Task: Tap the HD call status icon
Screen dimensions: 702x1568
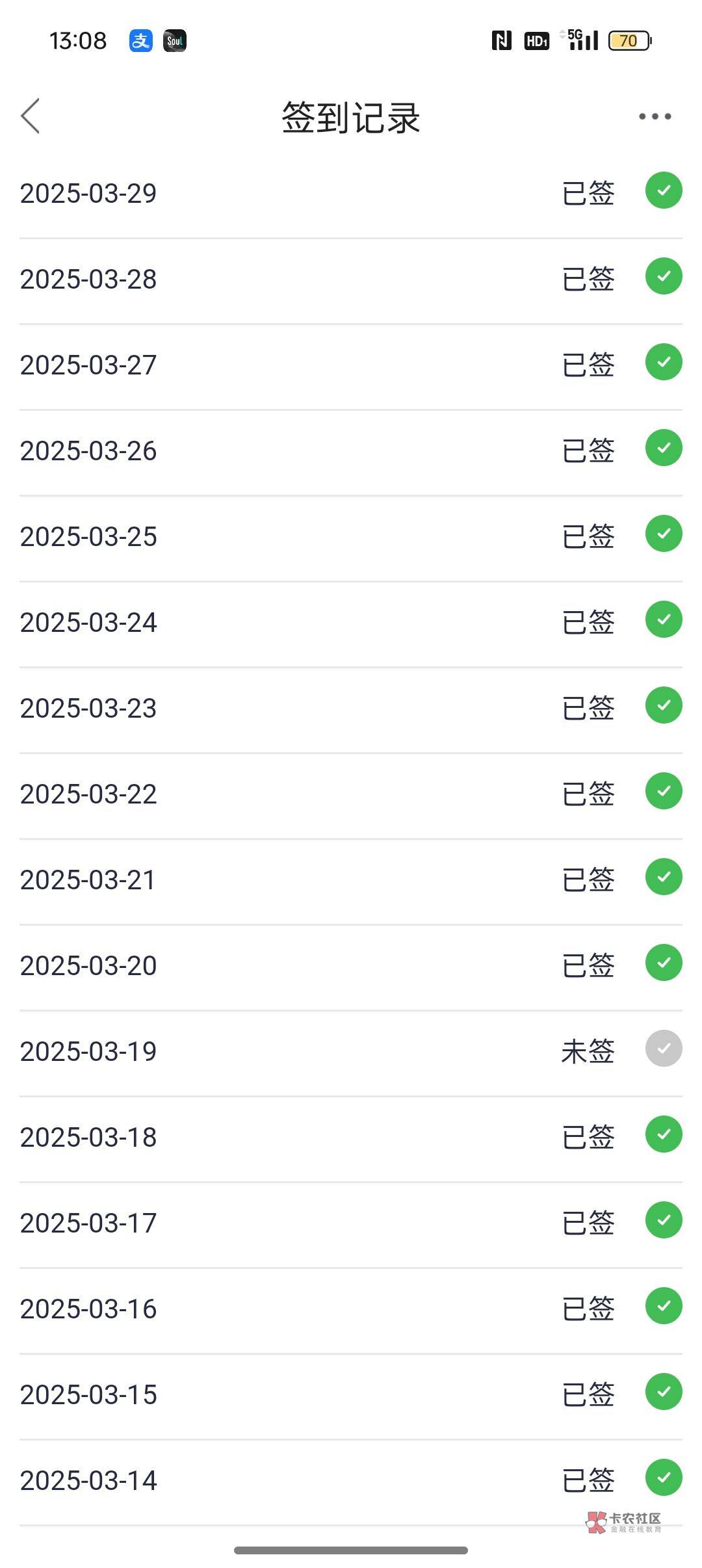Action: tap(536, 41)
